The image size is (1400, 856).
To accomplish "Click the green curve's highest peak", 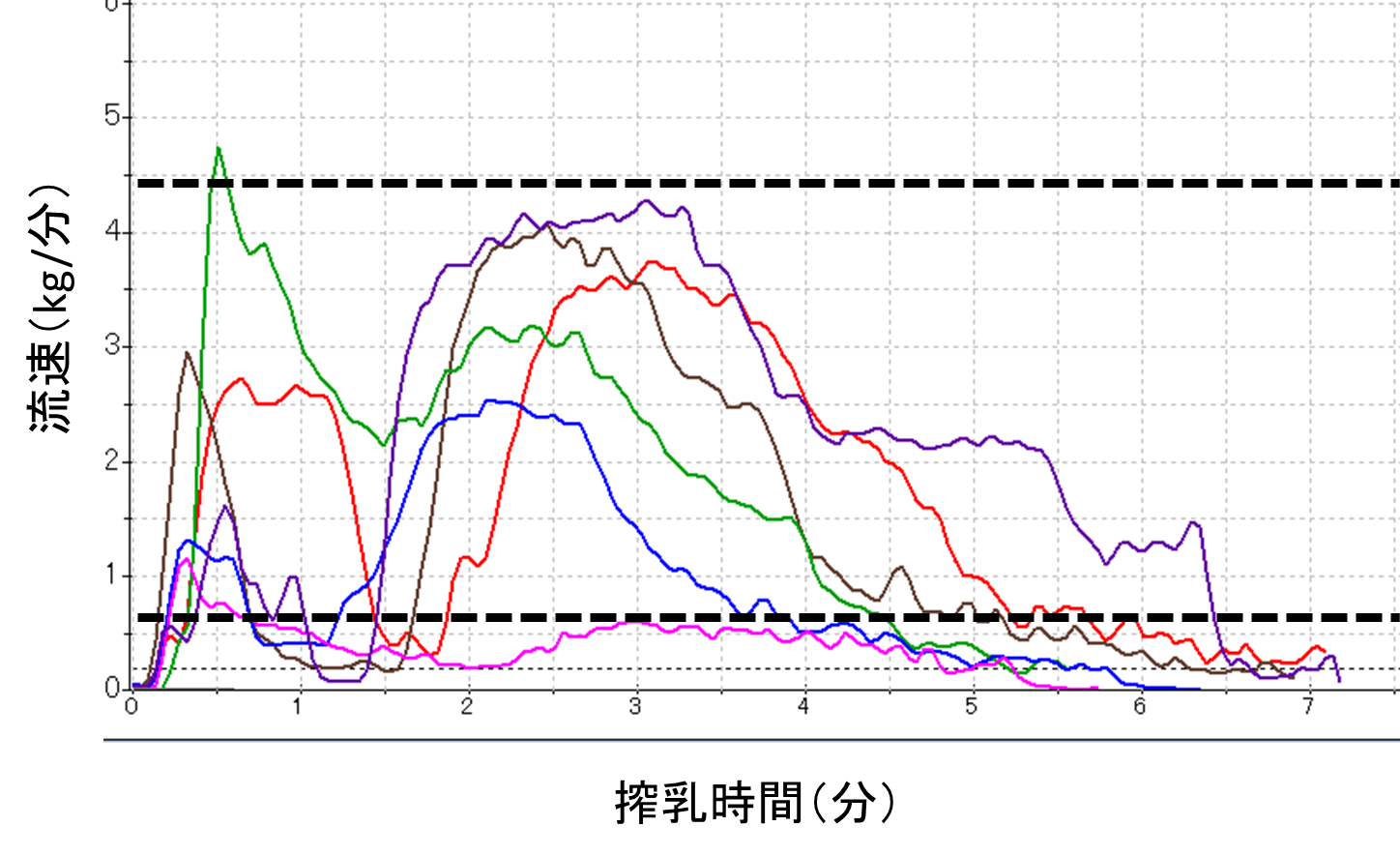I will point(219,148).
